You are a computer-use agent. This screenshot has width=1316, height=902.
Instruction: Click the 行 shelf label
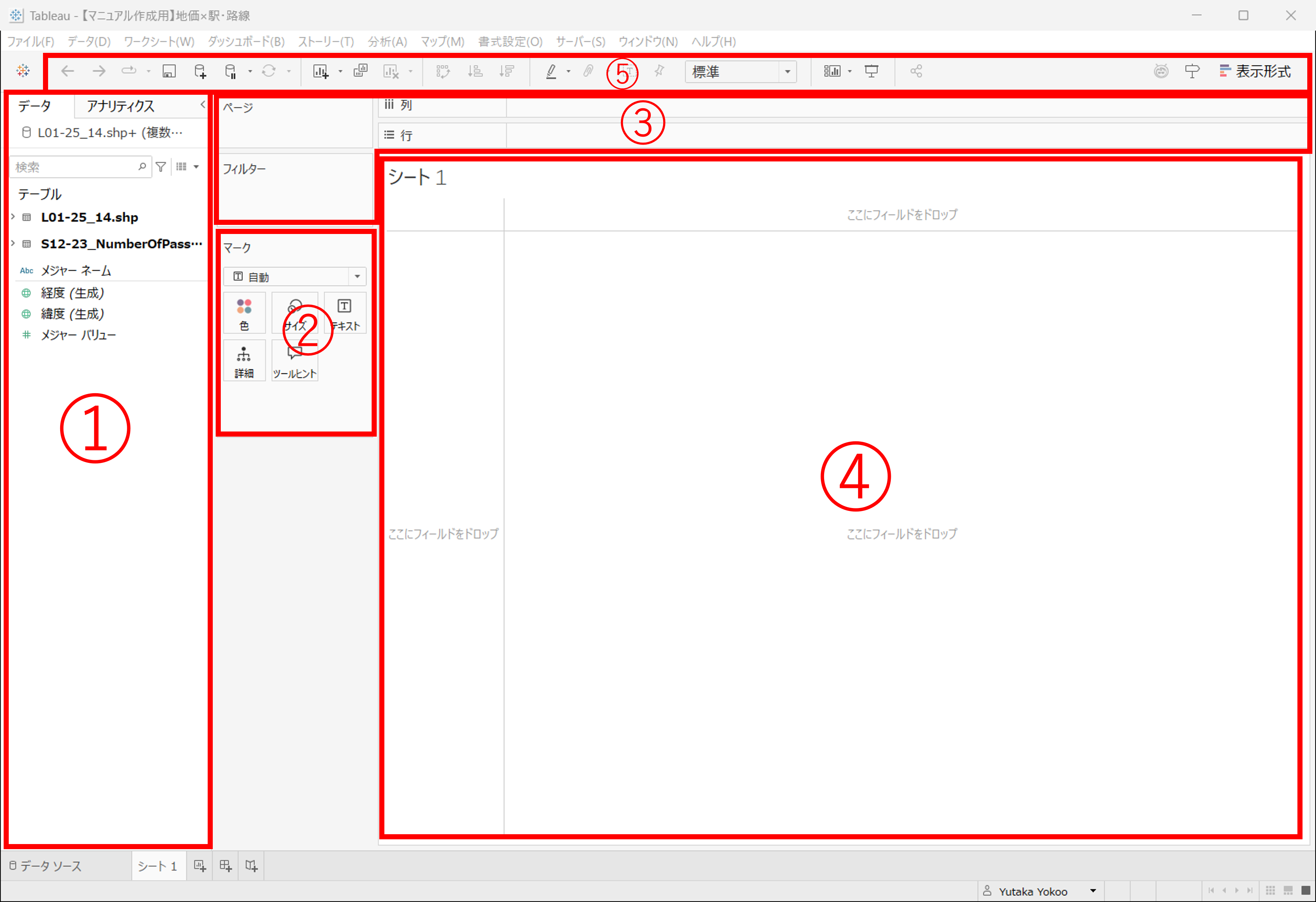pyautogui.click(x=406, y=136)
